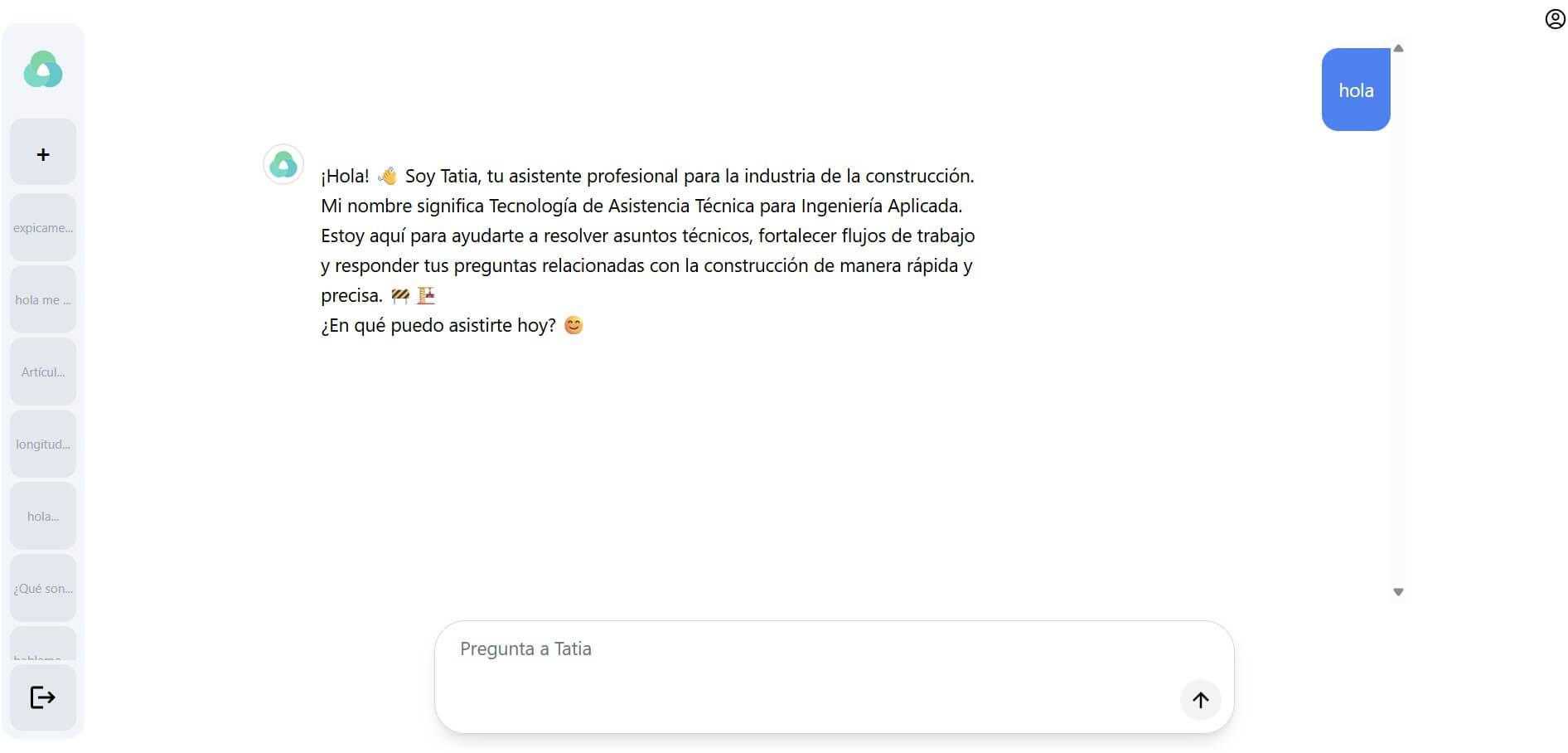The width and height of the screenshot is (1568, 753).
Task: Click the smiling emoji in Tatia's greeting
Action: point(573,325)
